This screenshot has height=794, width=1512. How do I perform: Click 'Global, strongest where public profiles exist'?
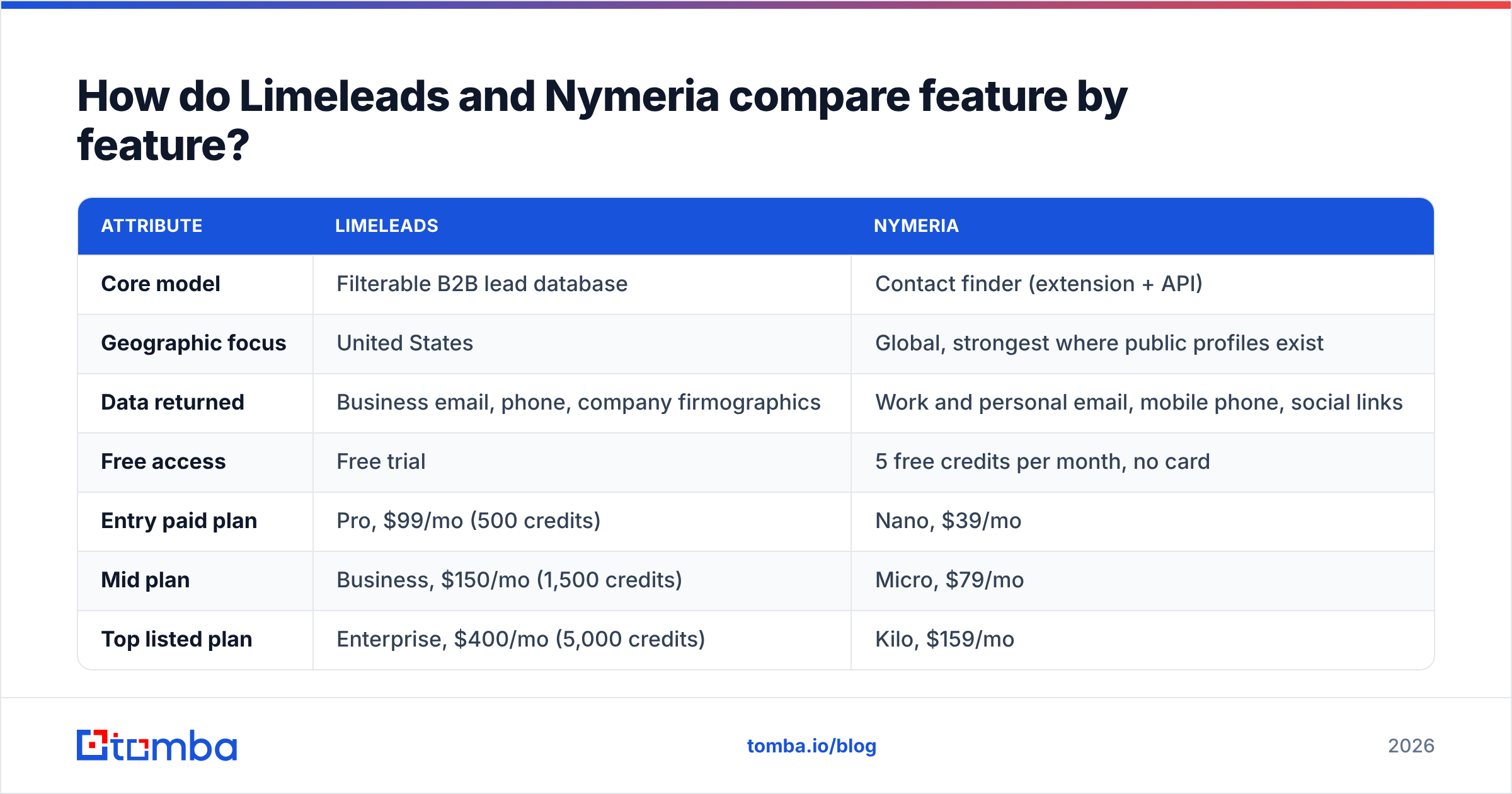tap(1099, 343)
